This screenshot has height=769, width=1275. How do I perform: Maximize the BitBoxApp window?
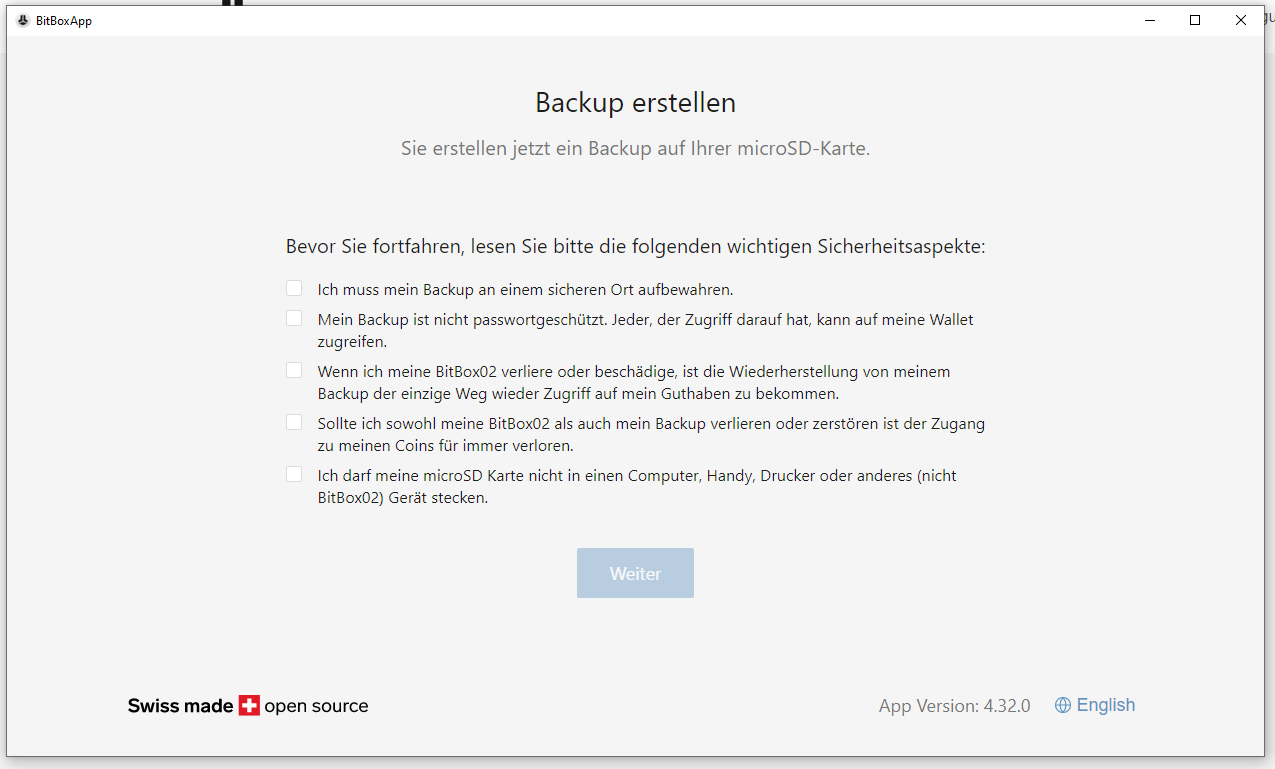pyautogui.click(x=1194, y=20)
